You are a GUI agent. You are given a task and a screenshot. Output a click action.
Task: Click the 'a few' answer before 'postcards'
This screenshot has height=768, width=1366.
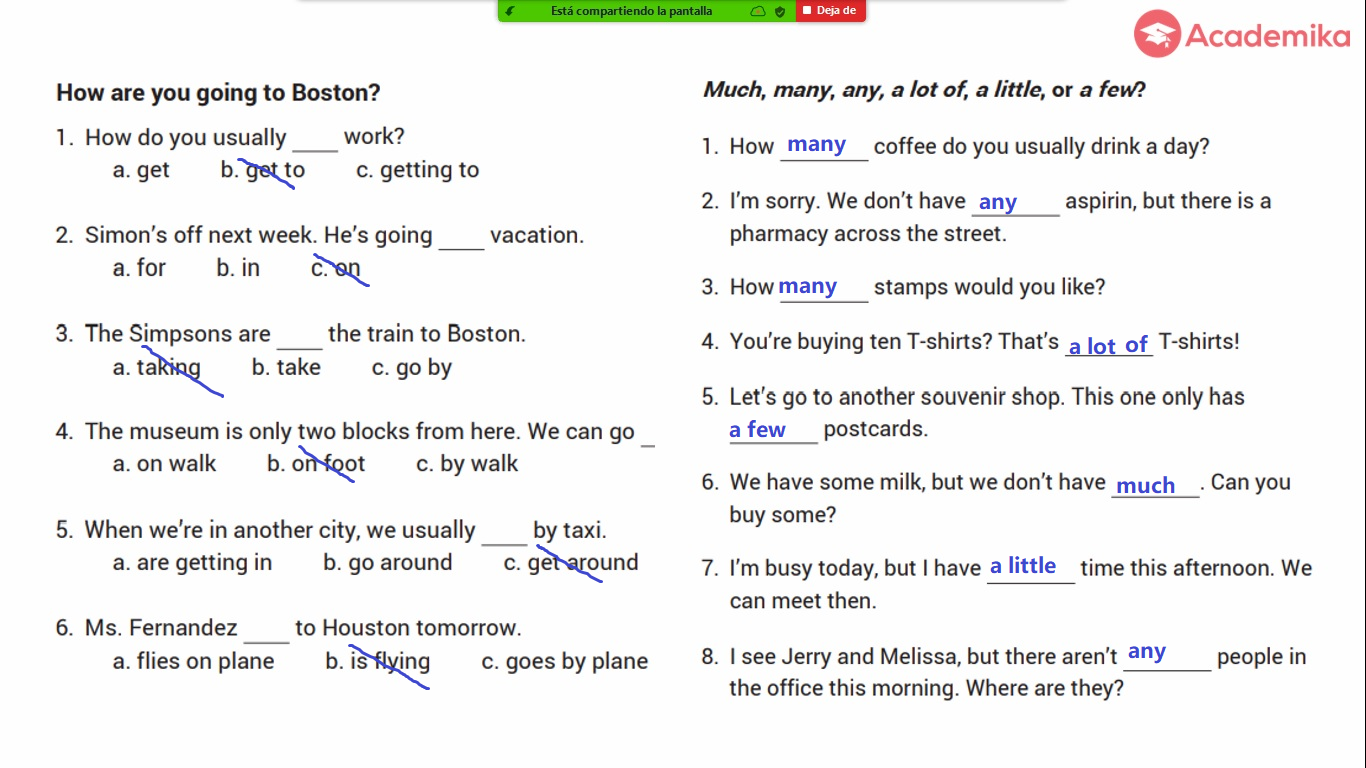758,430
